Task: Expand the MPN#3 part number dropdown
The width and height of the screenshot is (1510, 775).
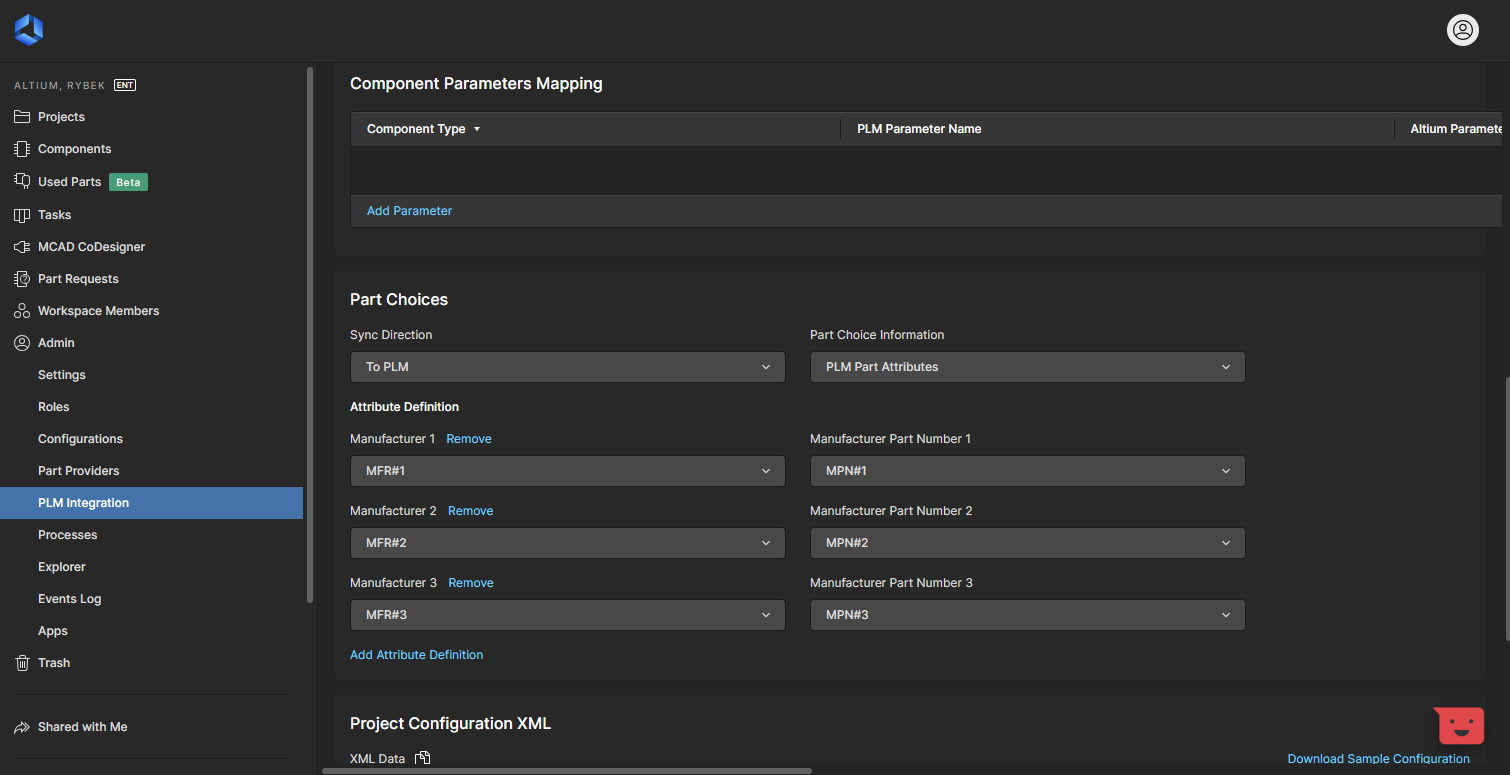Action: [1027, 615]
